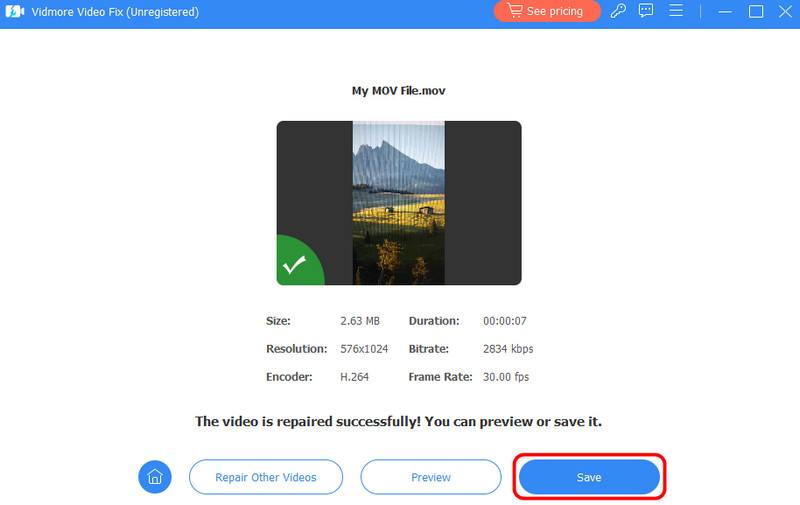The width and height of the screenshot is (800, 505).
Task: Save the repaired video
Action: pyautogui.click(x=589, y=477)
